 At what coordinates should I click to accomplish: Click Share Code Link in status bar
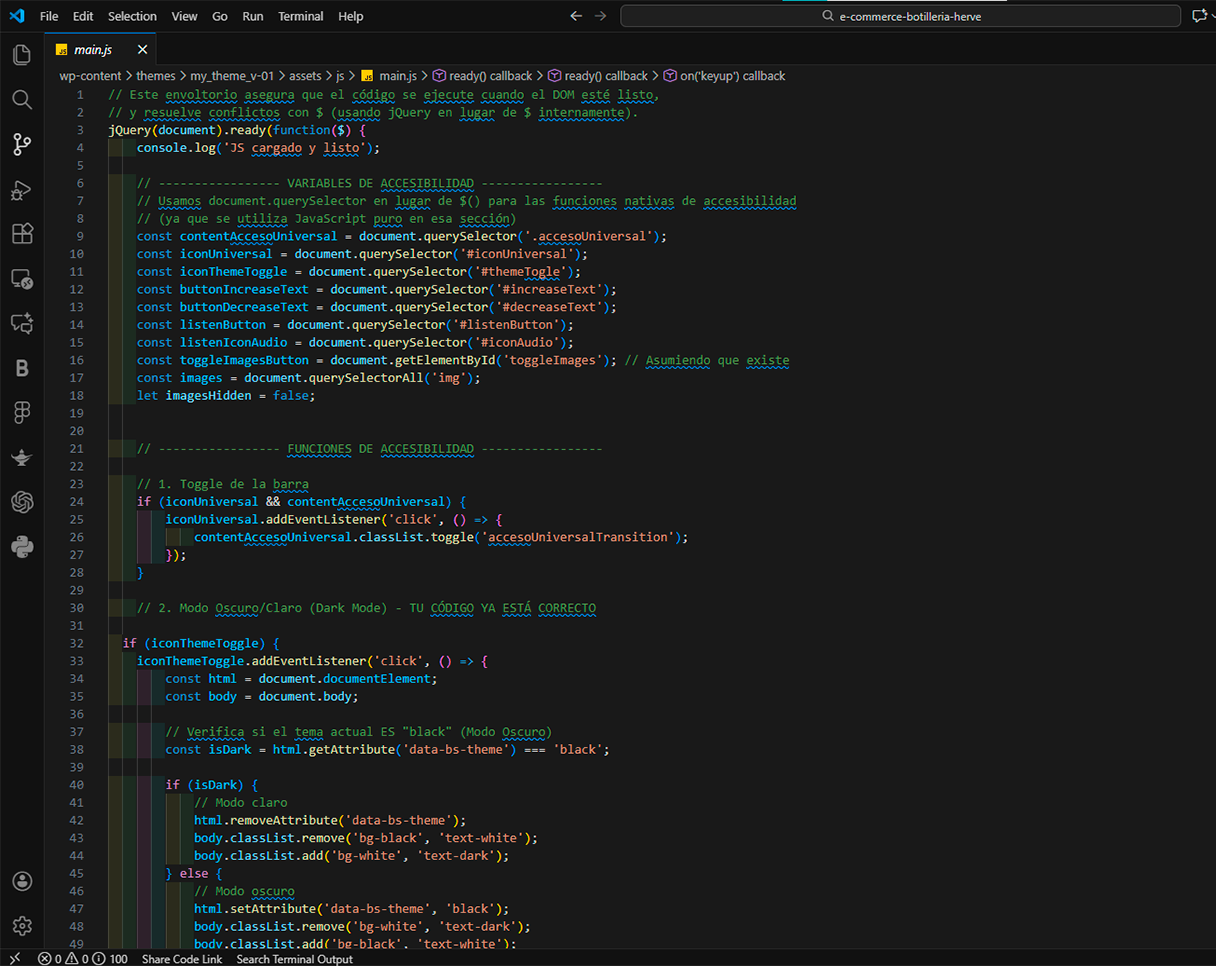182,959
